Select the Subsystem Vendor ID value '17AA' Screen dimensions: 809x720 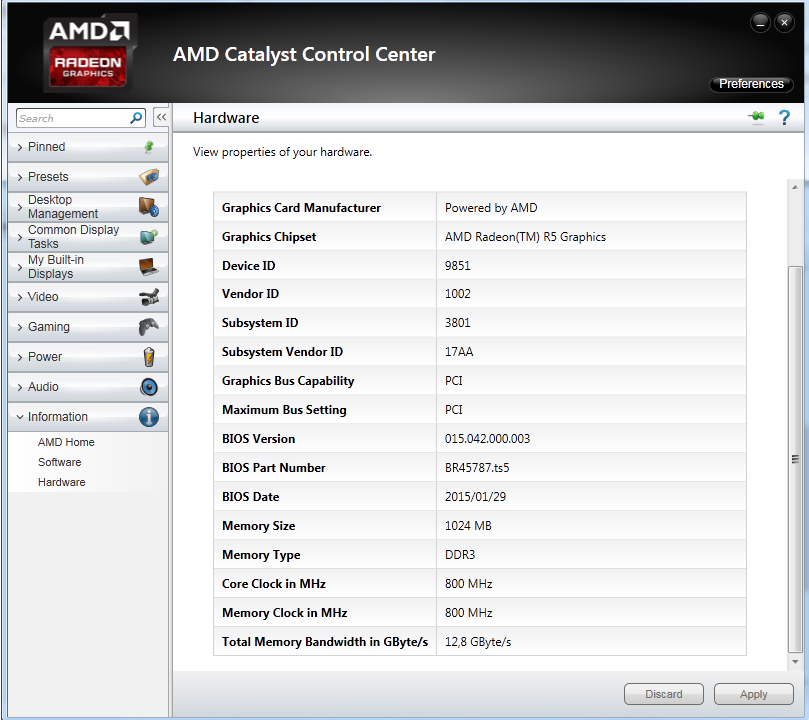pyautogui.click(x=459, y=352)
